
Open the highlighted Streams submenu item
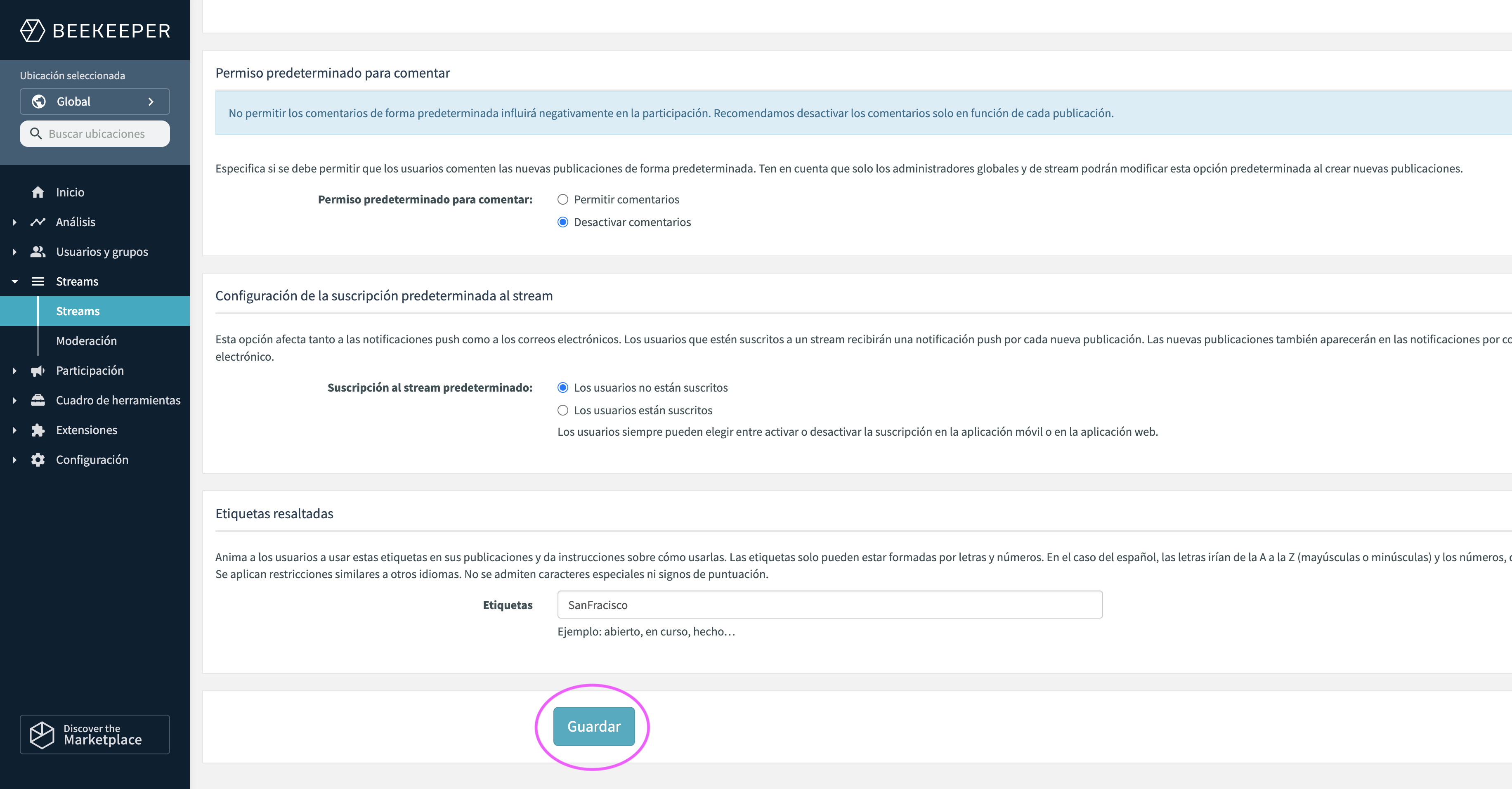coord(95,311)
